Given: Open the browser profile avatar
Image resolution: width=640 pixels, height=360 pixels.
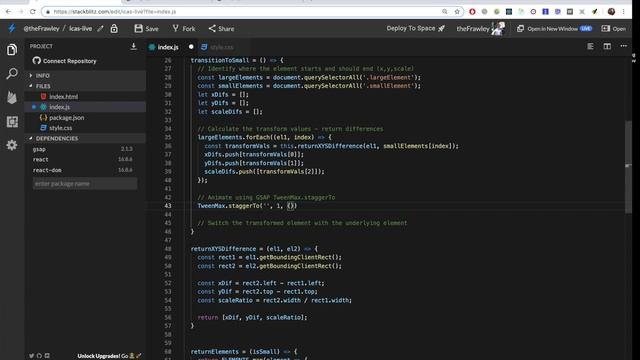Looking at the screenshot, I should click(x=611, y=11).
